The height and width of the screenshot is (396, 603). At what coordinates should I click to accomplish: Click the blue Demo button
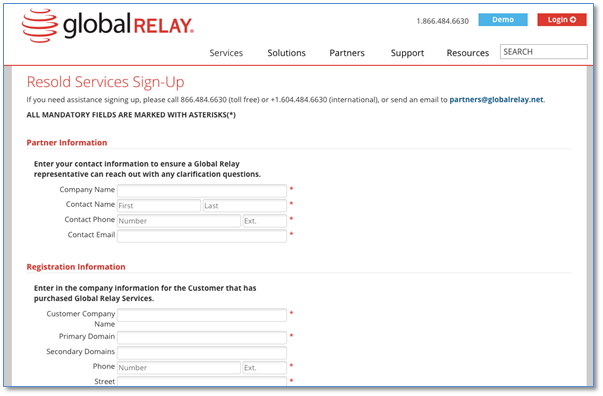click(503, 20)
